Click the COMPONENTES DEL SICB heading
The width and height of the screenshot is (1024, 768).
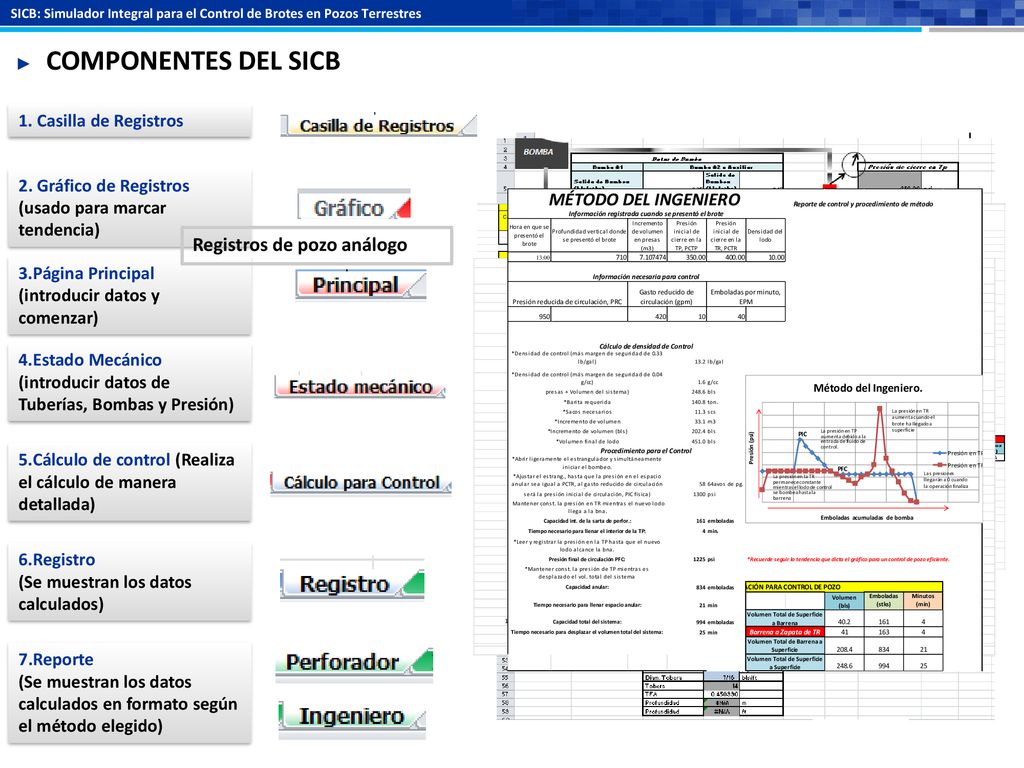click(x=193, y=61)
